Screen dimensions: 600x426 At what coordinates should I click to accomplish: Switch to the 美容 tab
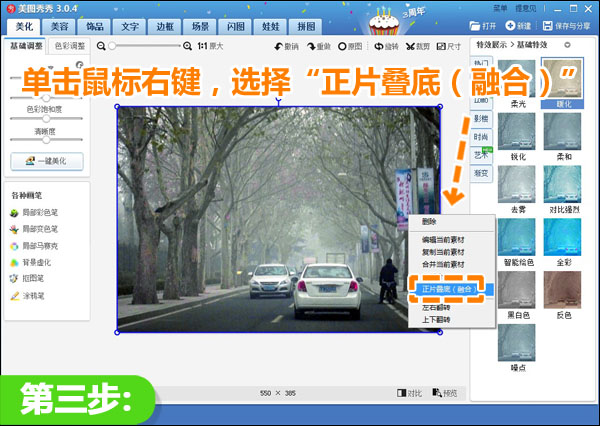pos(59,27)
